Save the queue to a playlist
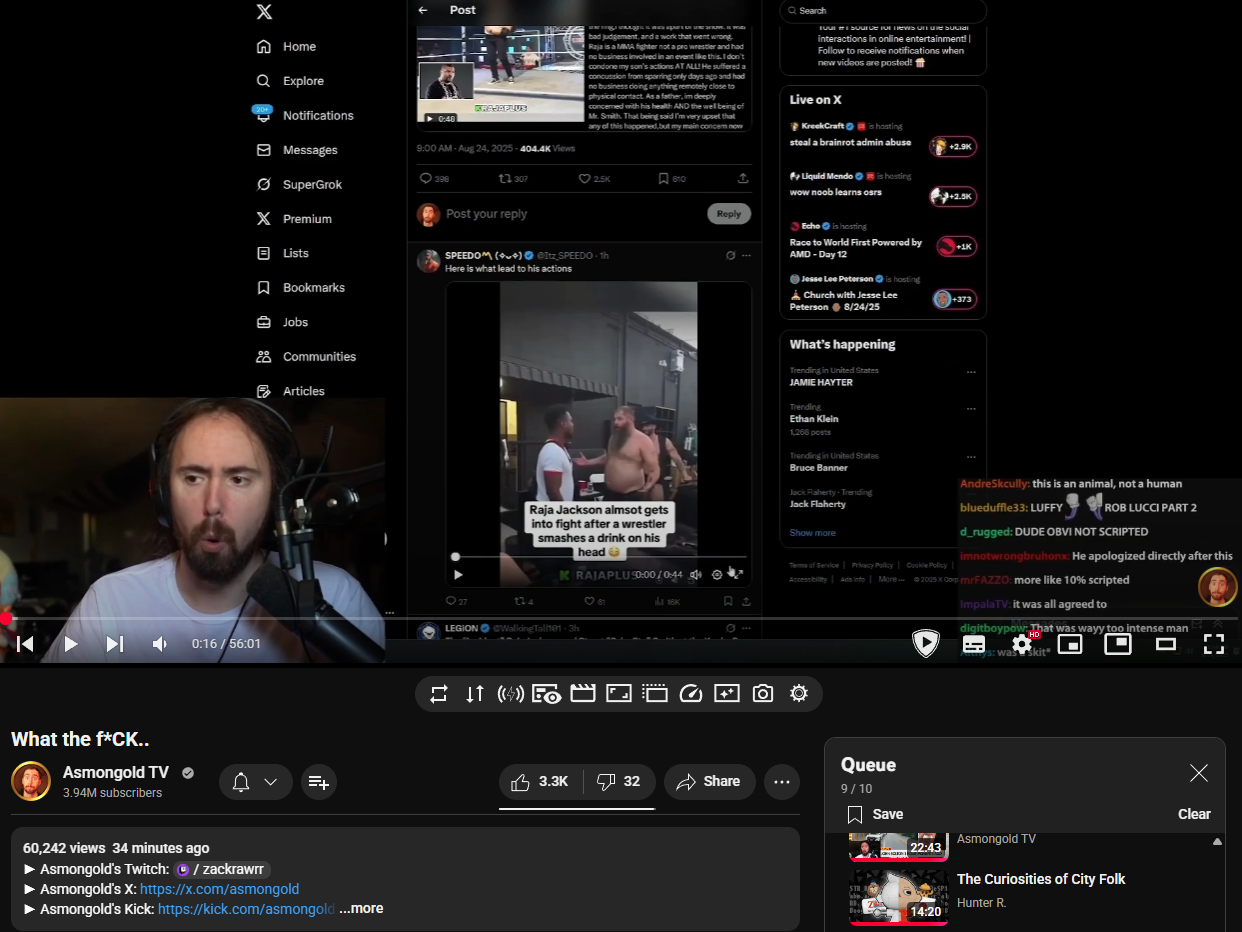The height and width of the screenshot is (932, 1242). click(x=875, y=814)
